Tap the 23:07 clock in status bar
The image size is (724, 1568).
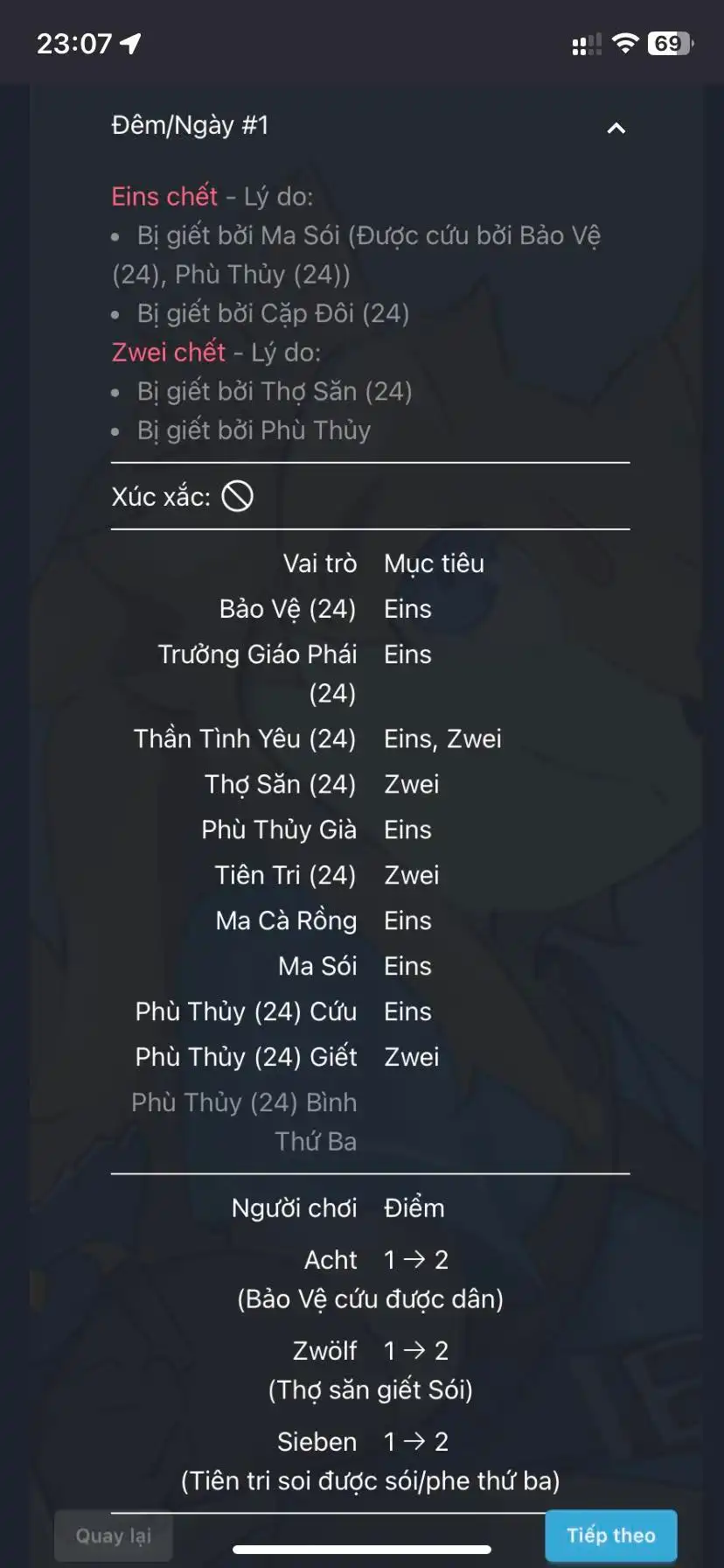(x=74, y=44)
